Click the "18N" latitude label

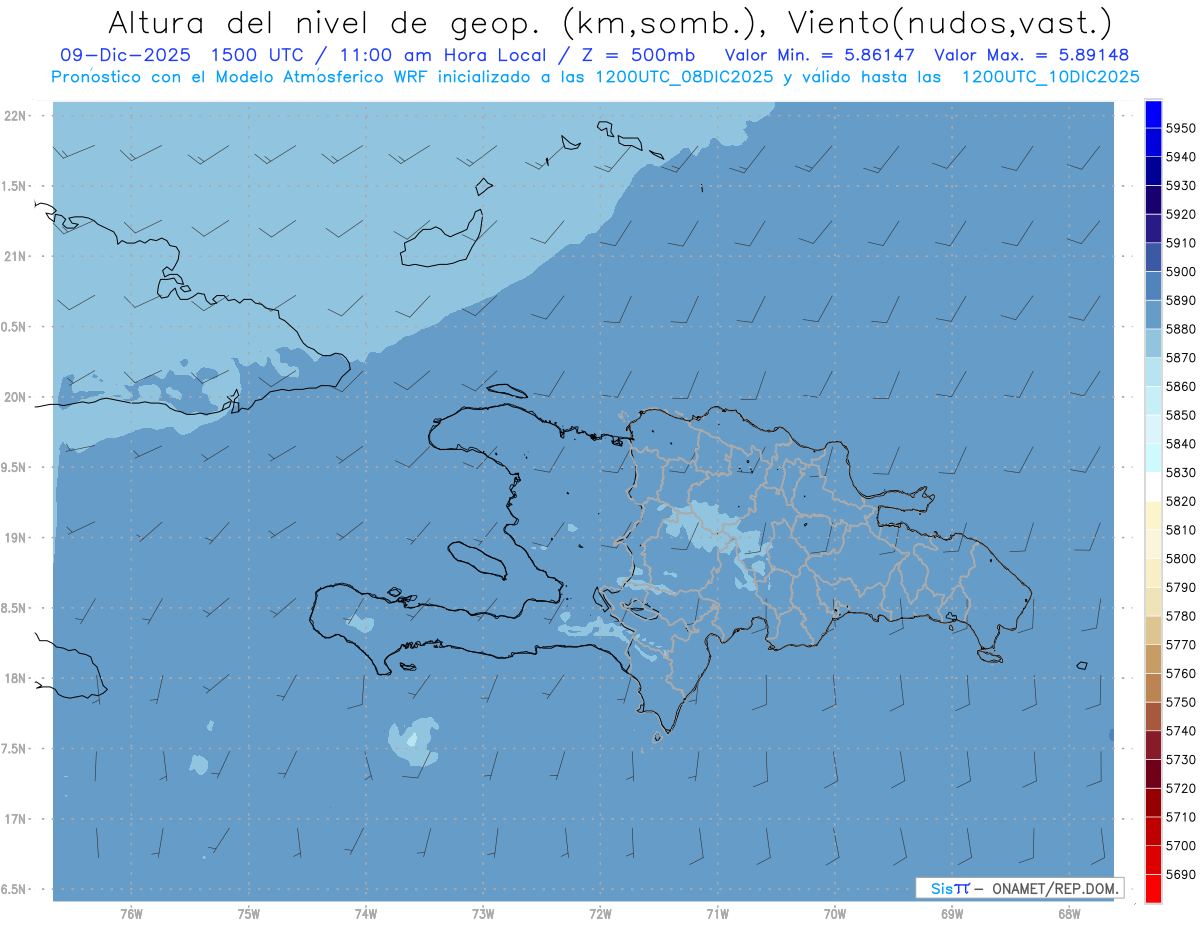pyautogui.click(x=15, y=678)
